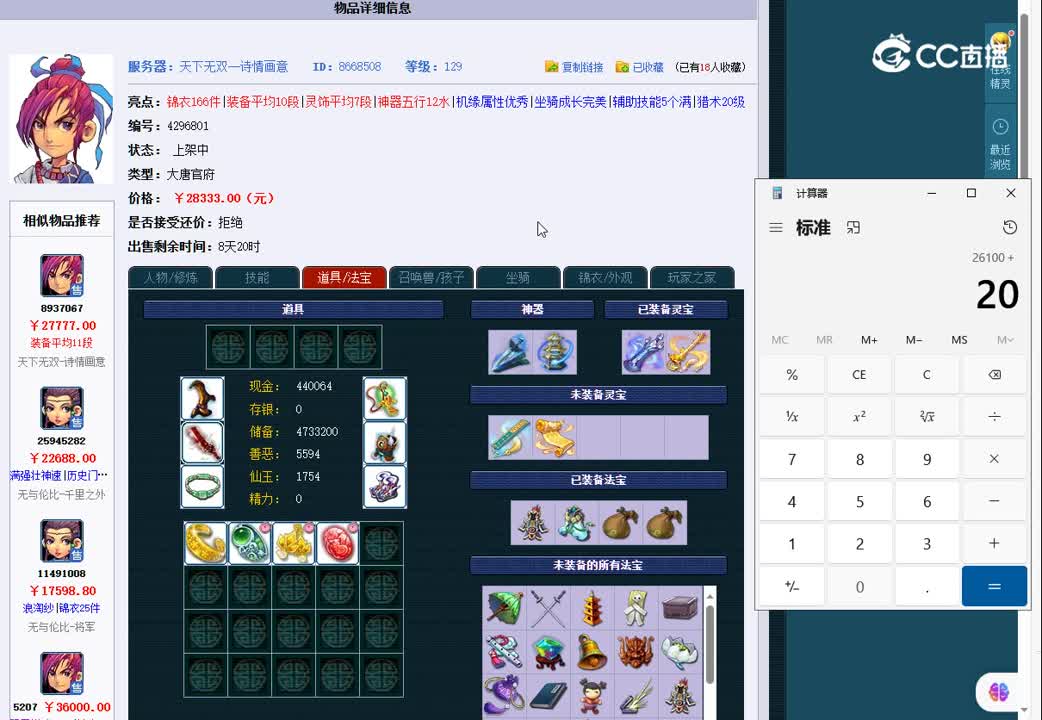Viewport: 1042px width, 720px height.
Task: Click avatar of similar item 25945282
Action: [62, 408]
